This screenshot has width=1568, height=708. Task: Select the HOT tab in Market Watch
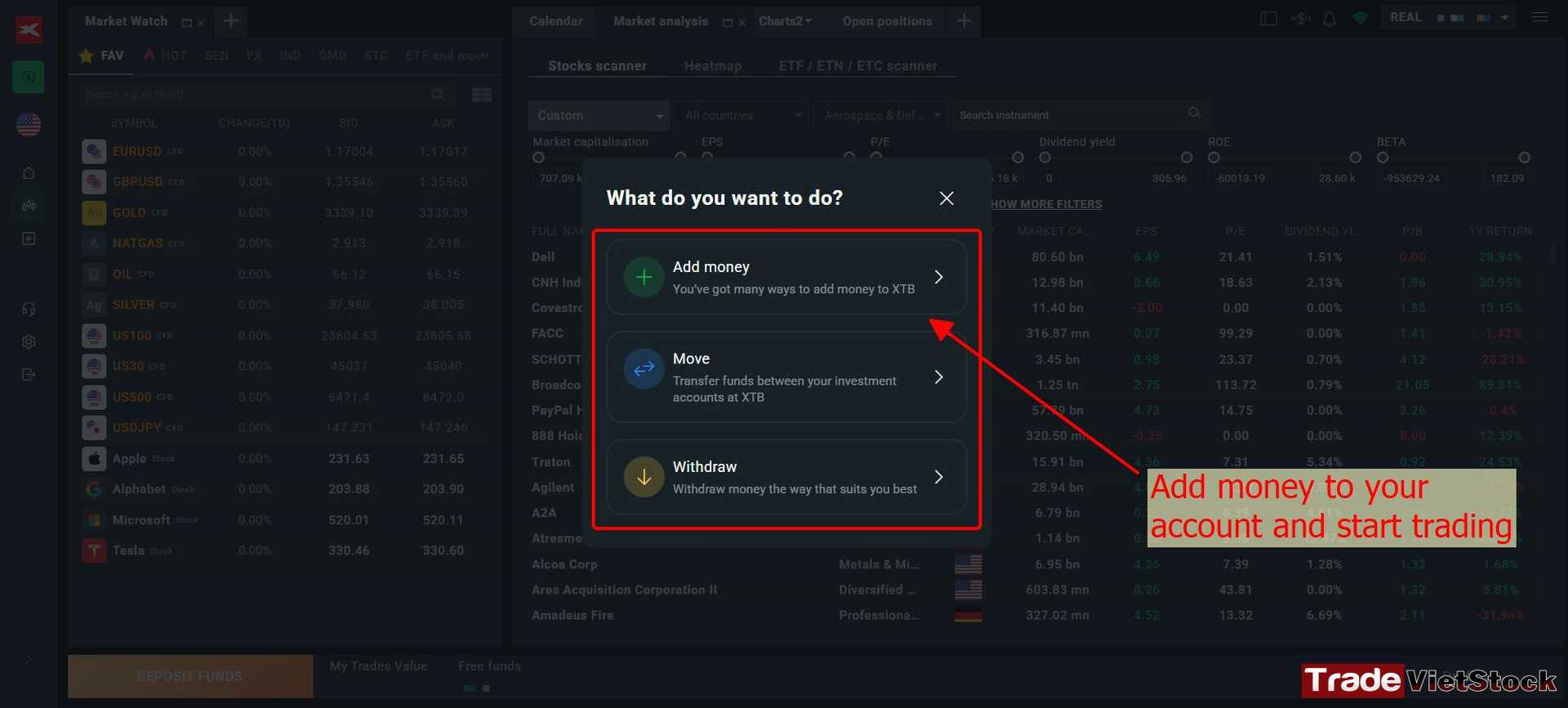tap(166, 56)
